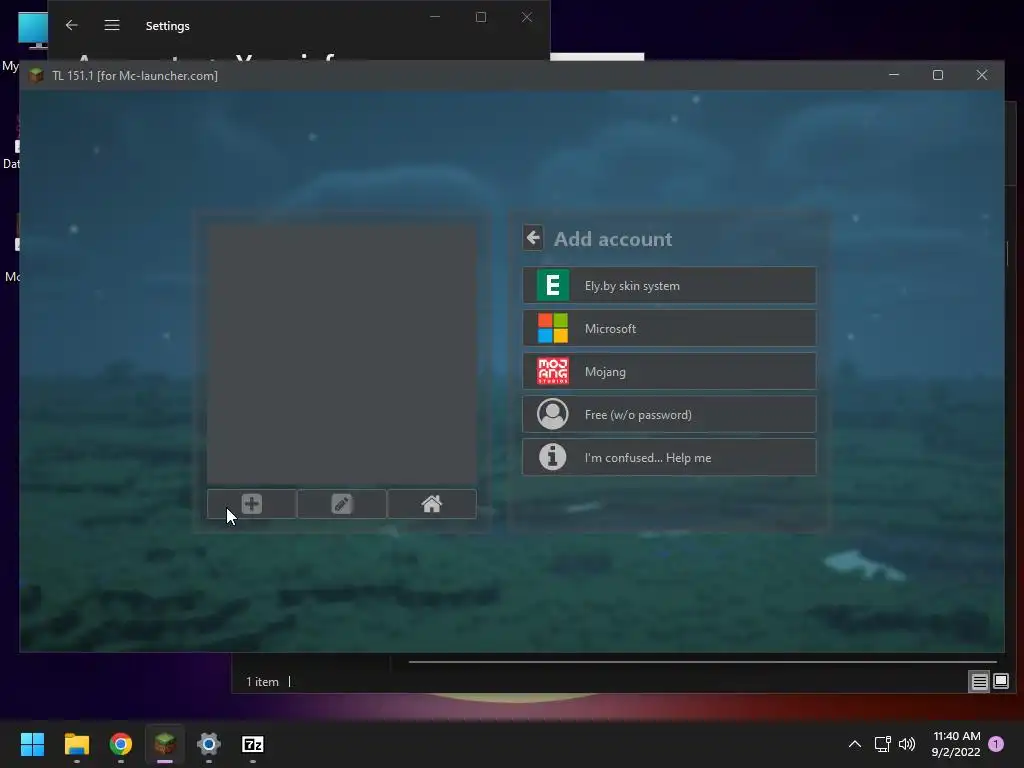
Task: Open File Explorer from the taskbar
Action: pyautogui.click(x=76, y=744)
